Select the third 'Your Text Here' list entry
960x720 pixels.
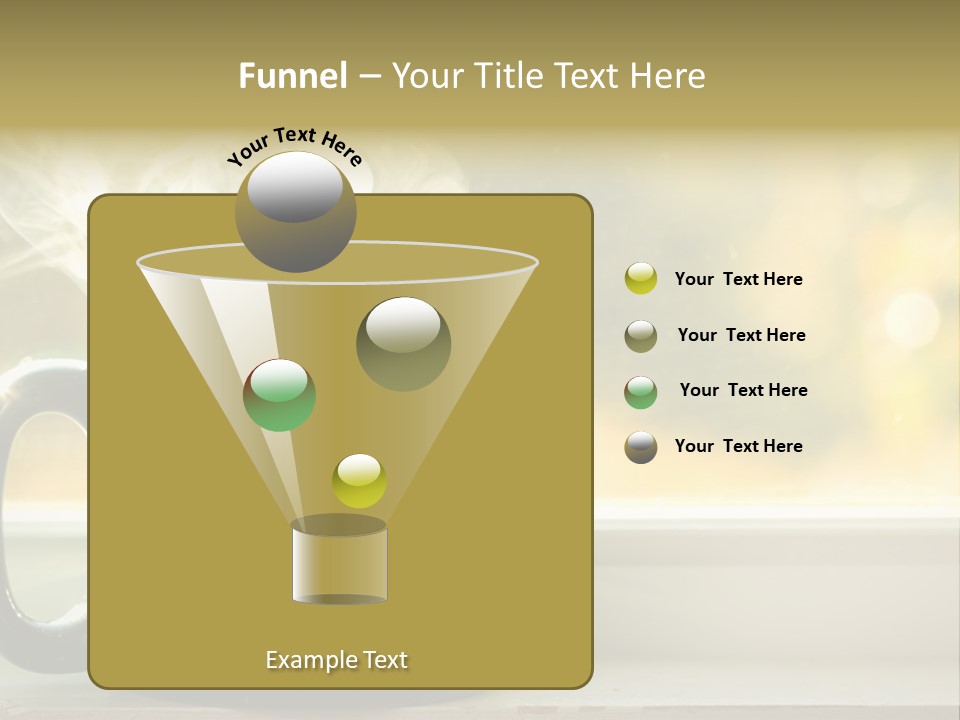coord(744,391)
